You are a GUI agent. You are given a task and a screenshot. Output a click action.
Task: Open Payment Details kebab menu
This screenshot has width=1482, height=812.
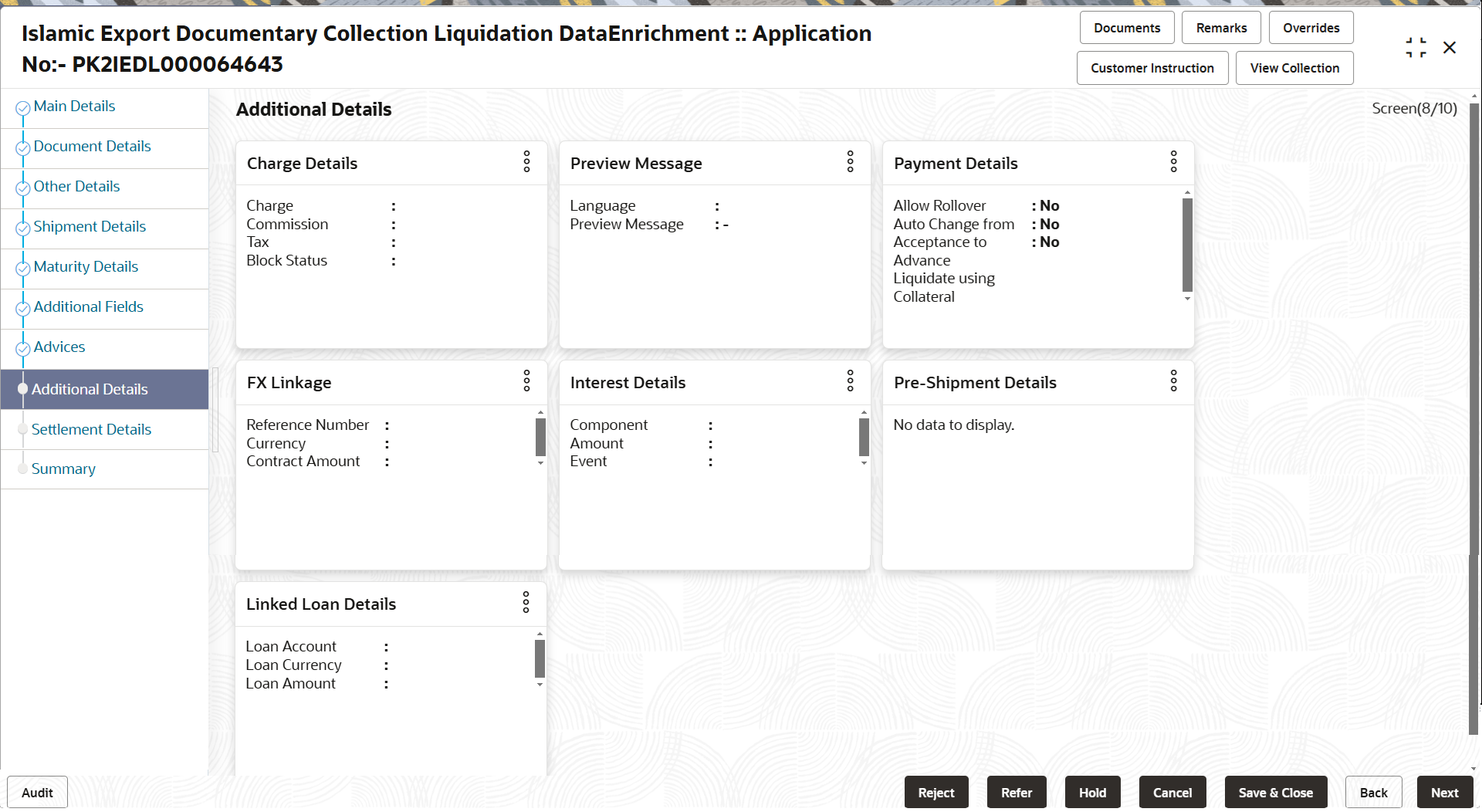(x=1173, y=162)
